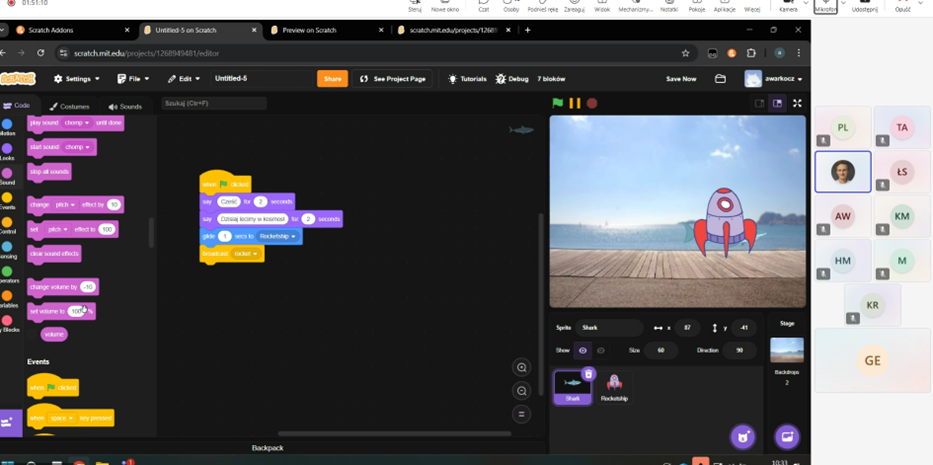This screenshot has height=465, width=933.
Task: Switch to the small stage layout
Action: tap(759, 103)
